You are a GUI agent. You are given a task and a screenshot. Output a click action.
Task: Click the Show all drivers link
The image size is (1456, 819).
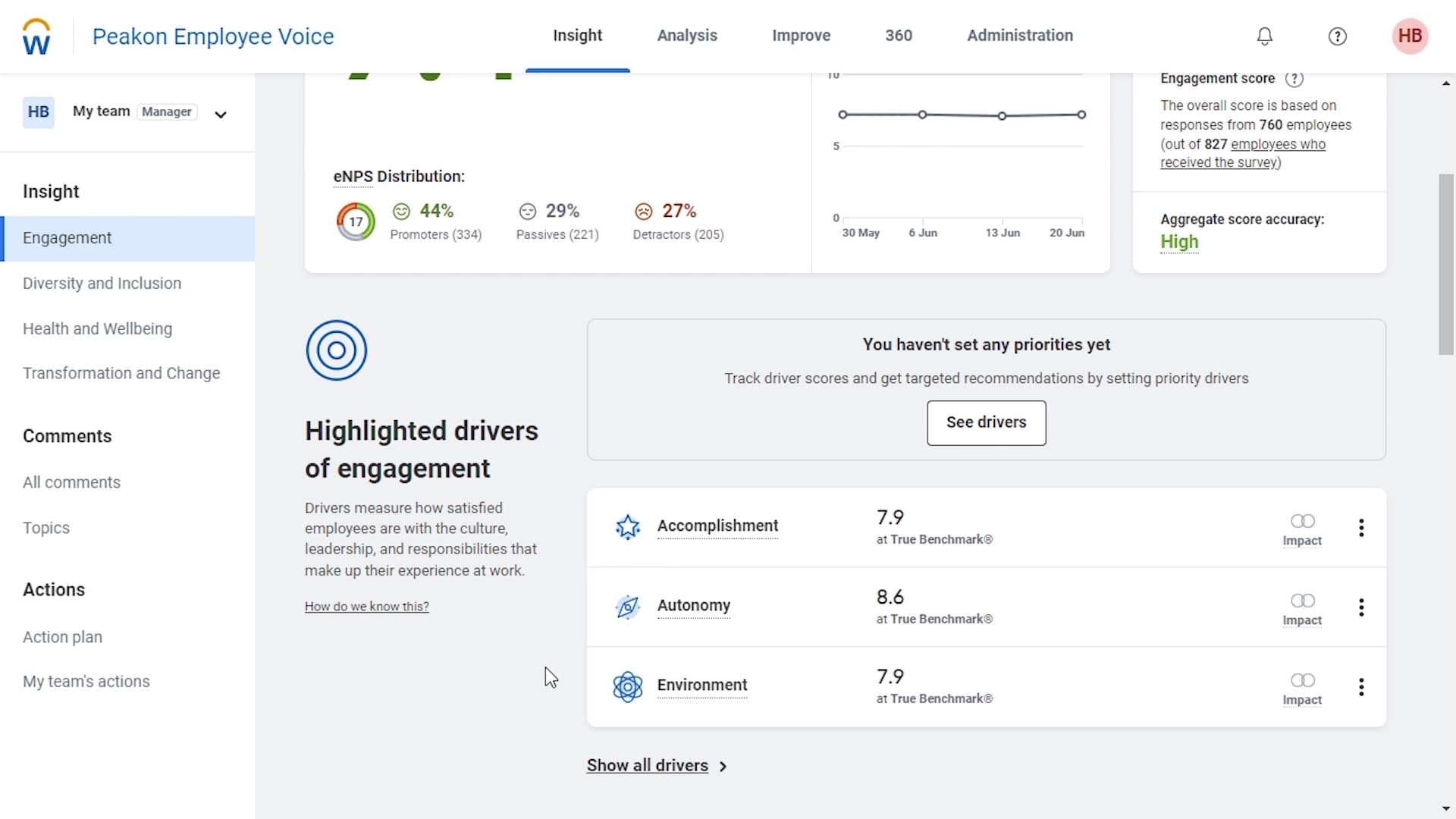647,766
